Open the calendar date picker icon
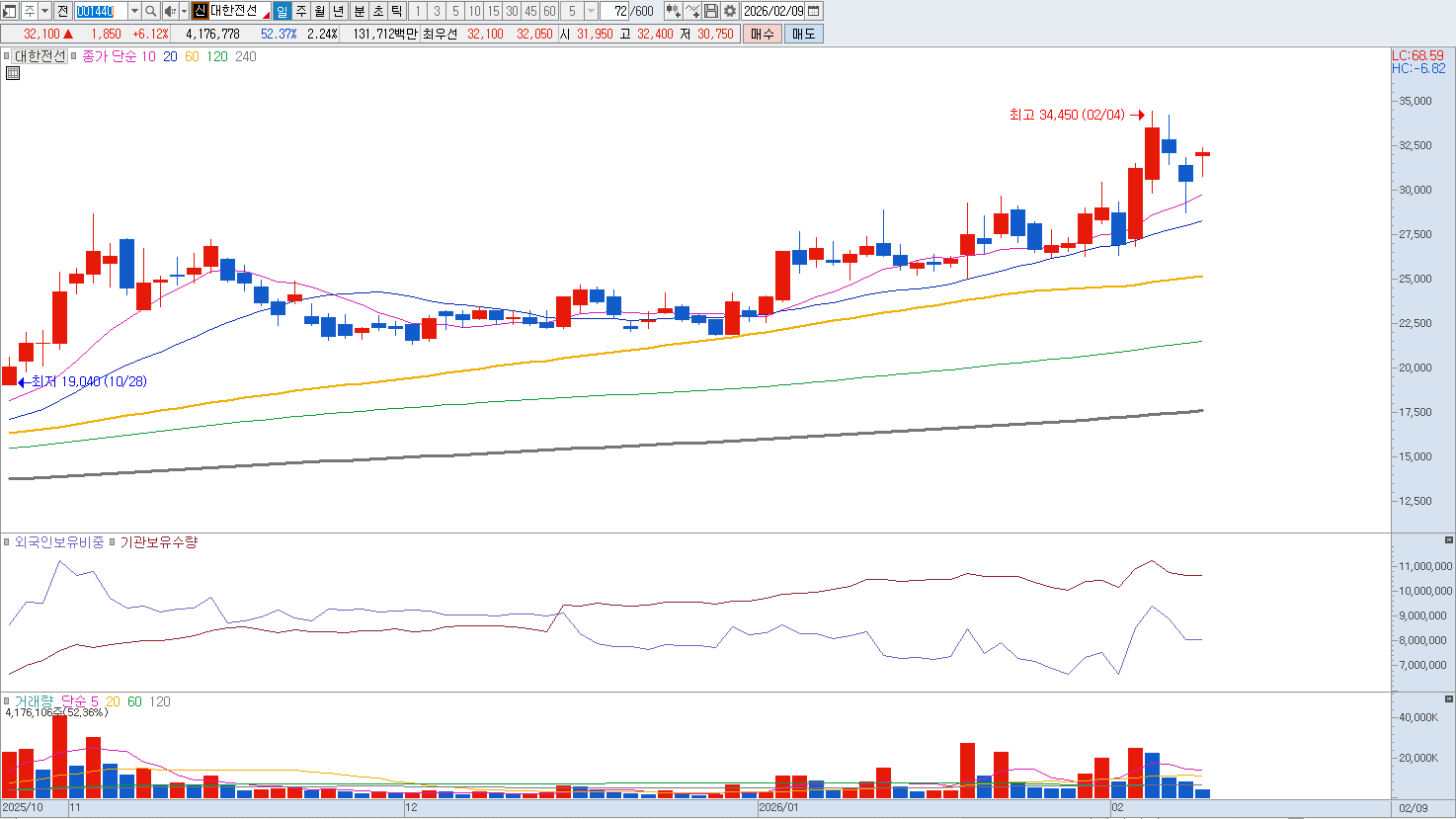The height and width of the screenshot is (819, 1456). [814, 11]
